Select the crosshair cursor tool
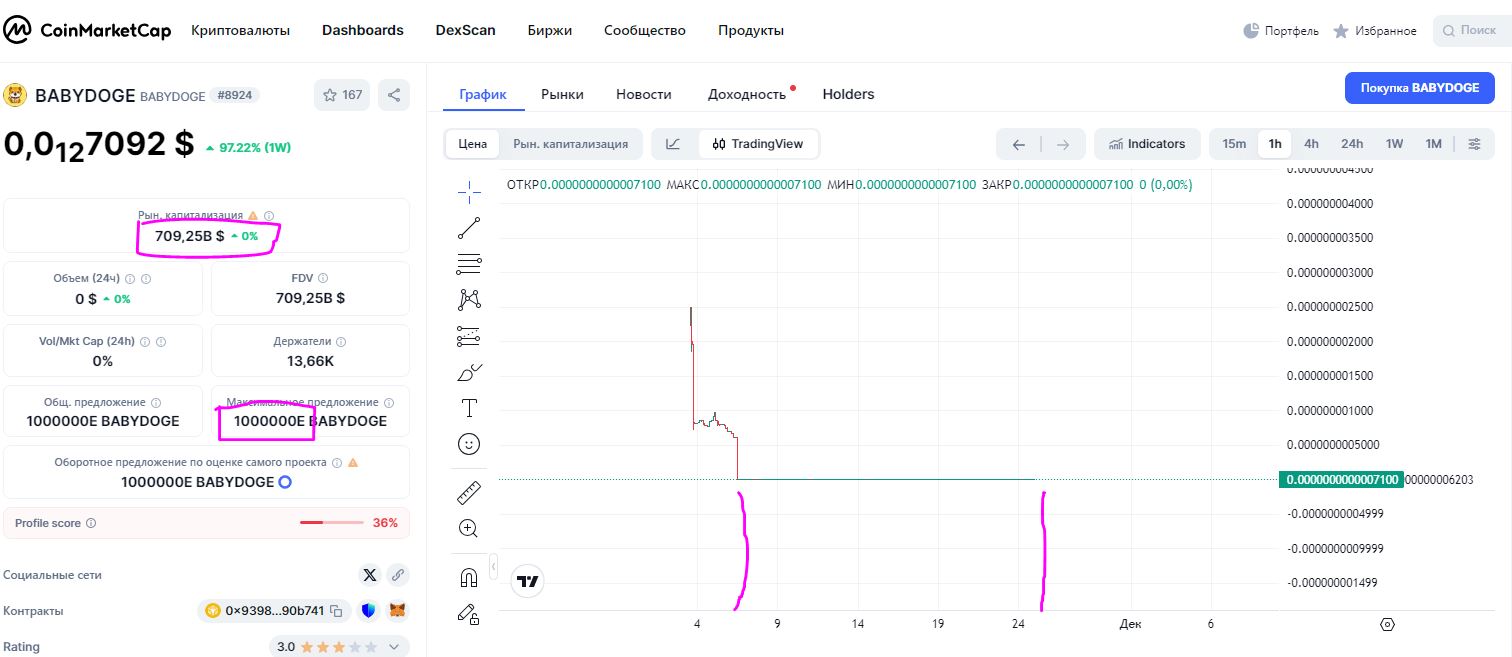Viewport: 1512px width, 657px height. 469,192
